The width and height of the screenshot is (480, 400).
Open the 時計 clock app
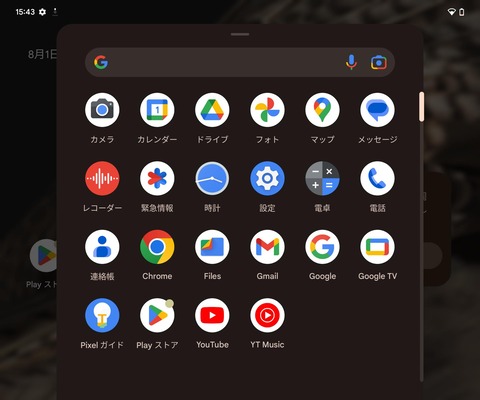click(x=212, y=178)
